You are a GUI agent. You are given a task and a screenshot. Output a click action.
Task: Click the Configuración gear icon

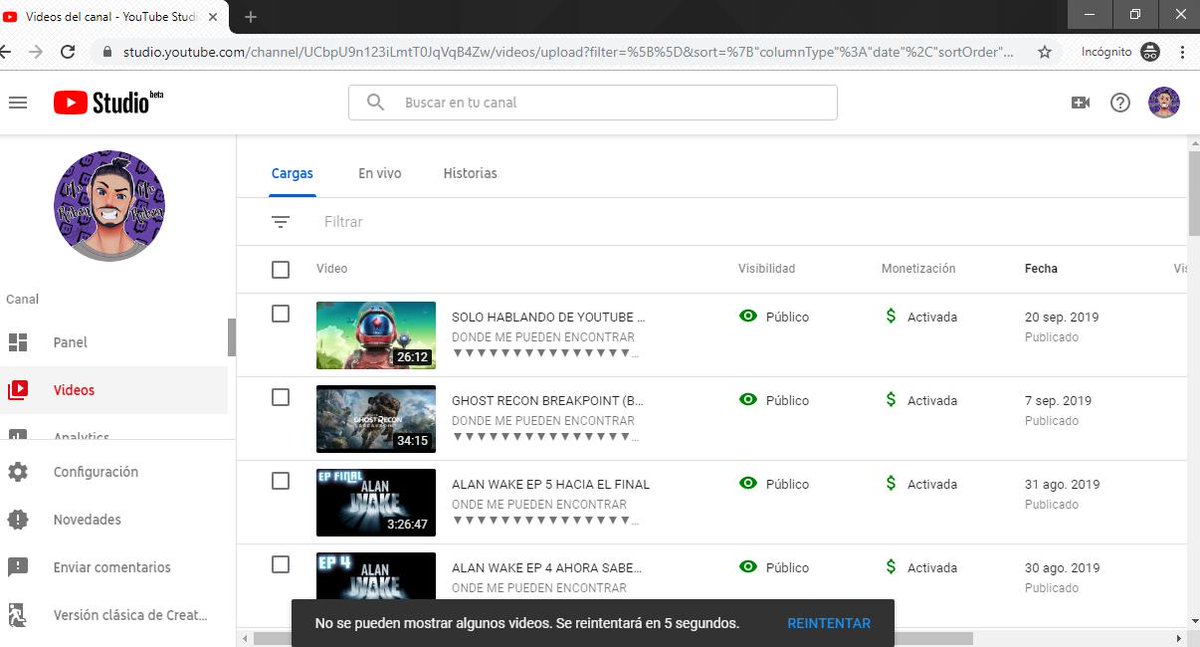(x=18, y=472)
